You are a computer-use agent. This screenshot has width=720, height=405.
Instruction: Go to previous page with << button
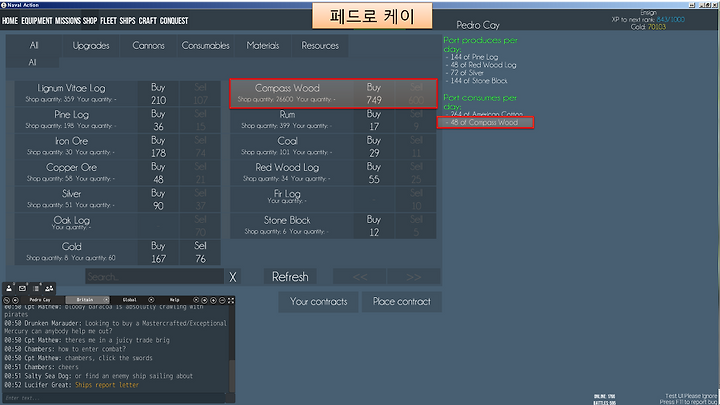[x=360, y=277]
